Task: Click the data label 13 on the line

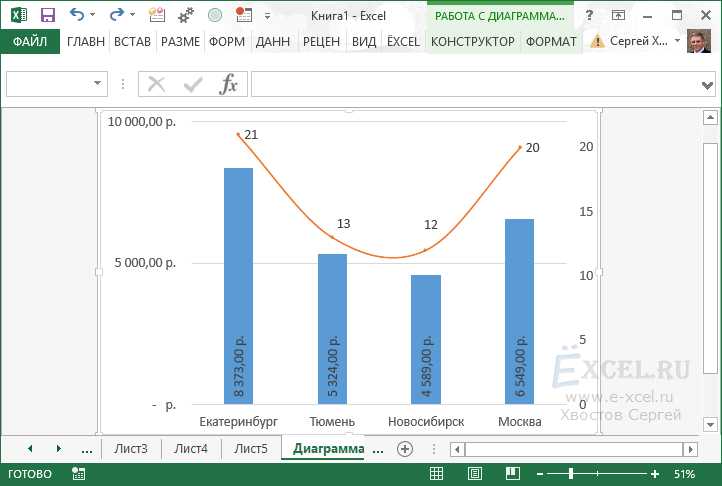Action: pos(344,223)
